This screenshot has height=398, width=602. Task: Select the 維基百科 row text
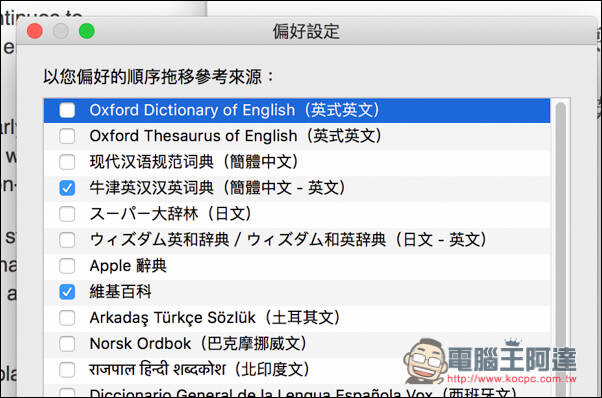pos(121,292)
